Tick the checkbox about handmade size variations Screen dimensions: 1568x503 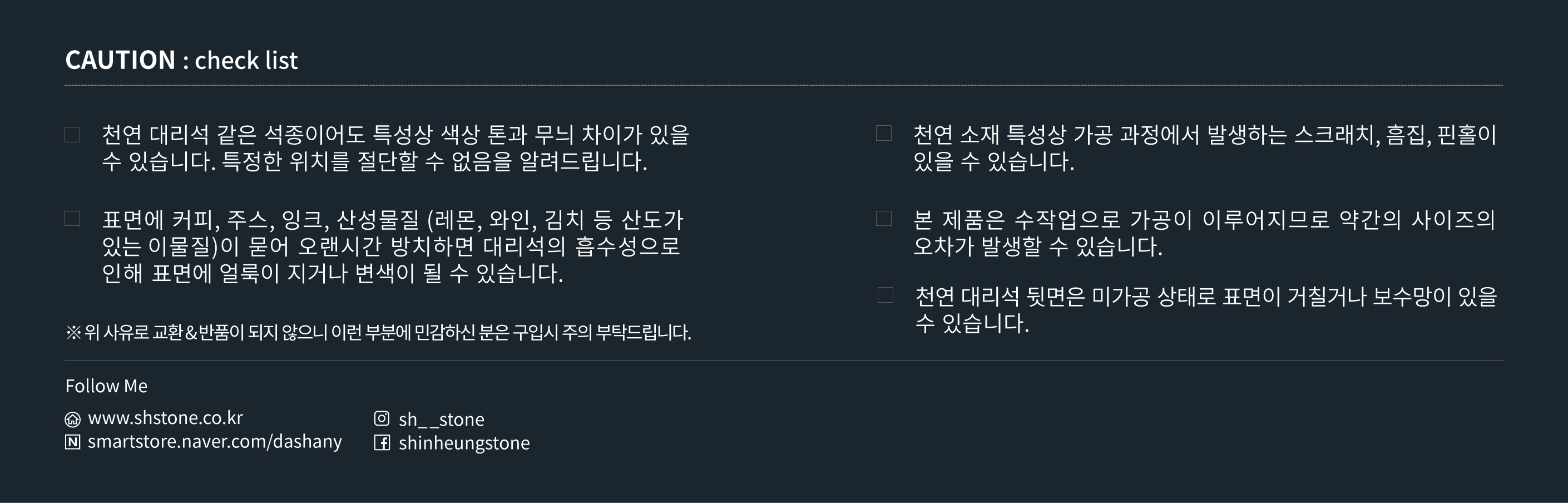(x=884, y=218)
